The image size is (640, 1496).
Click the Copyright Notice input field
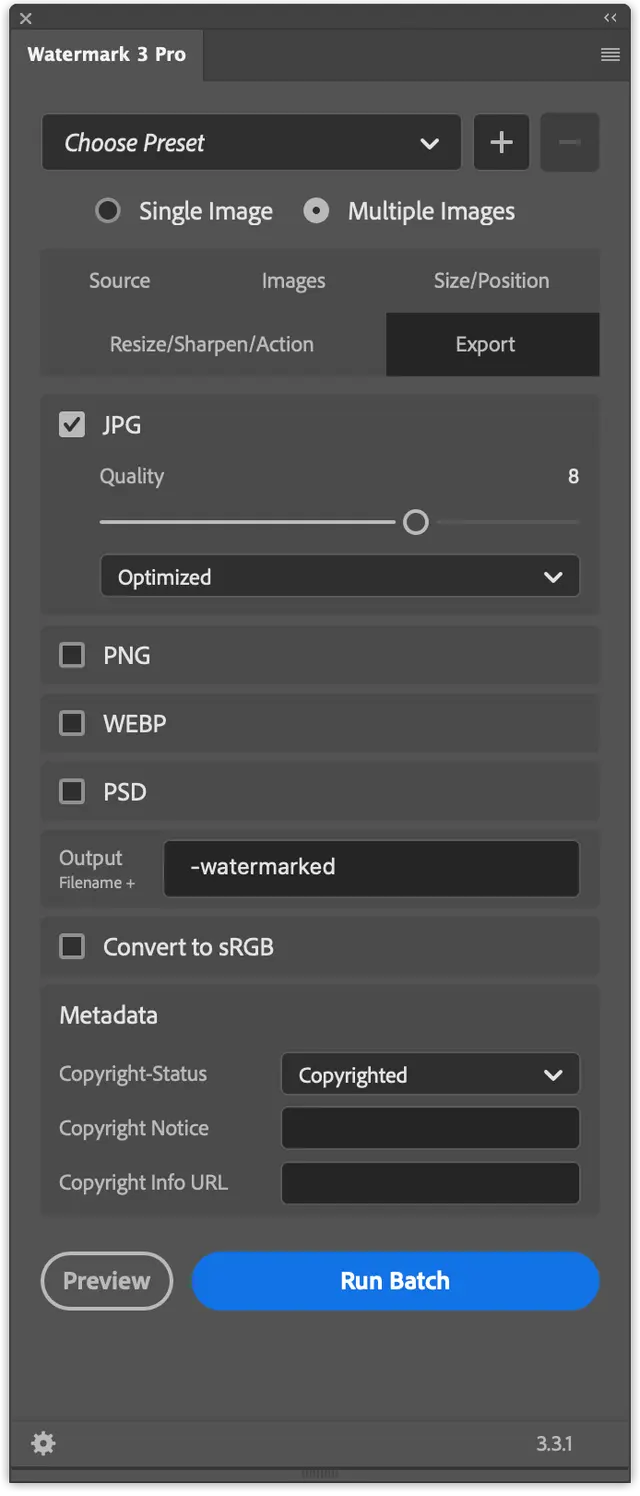[430, 1128]
